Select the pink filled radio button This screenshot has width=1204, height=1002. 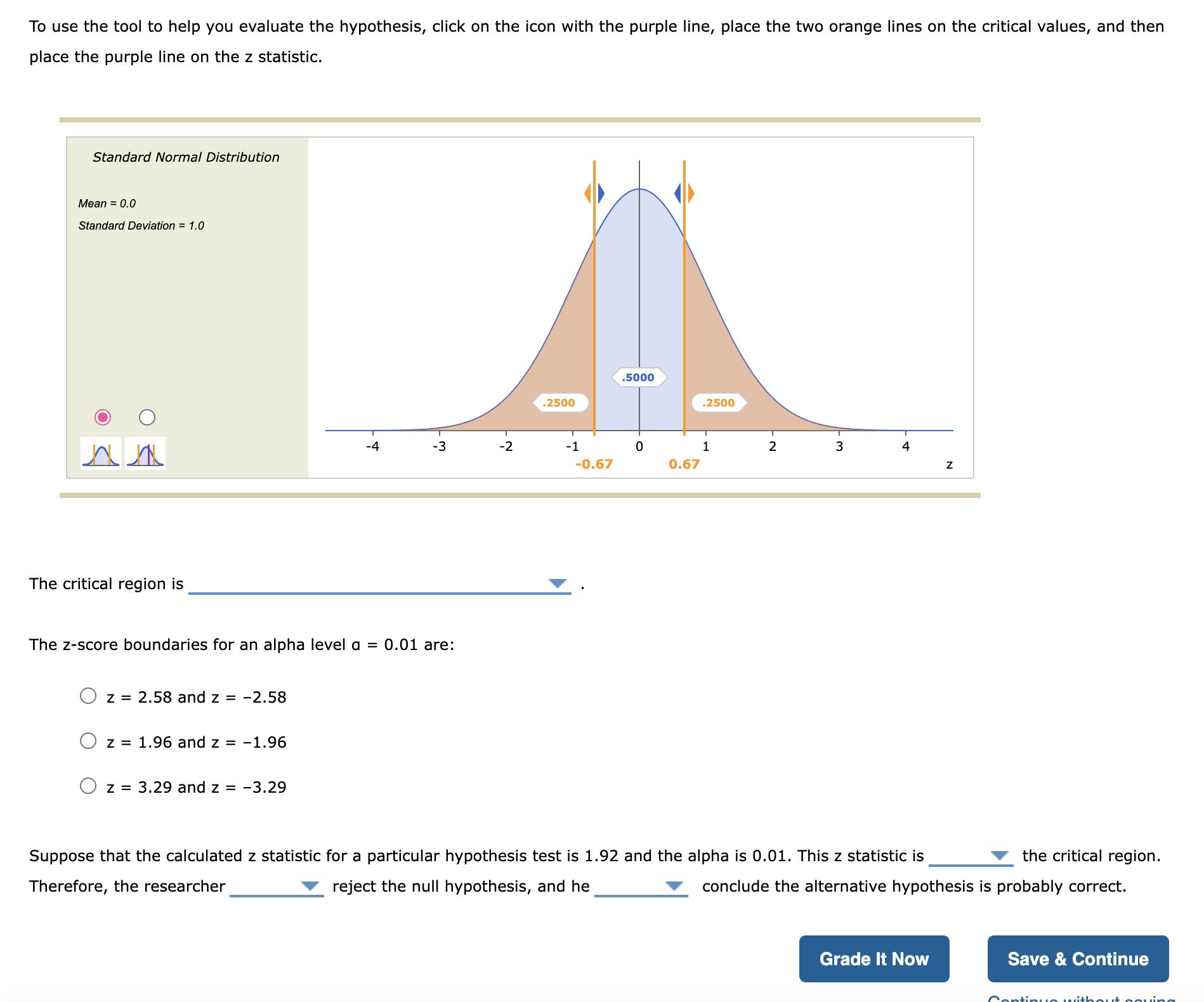coord(103,417)
